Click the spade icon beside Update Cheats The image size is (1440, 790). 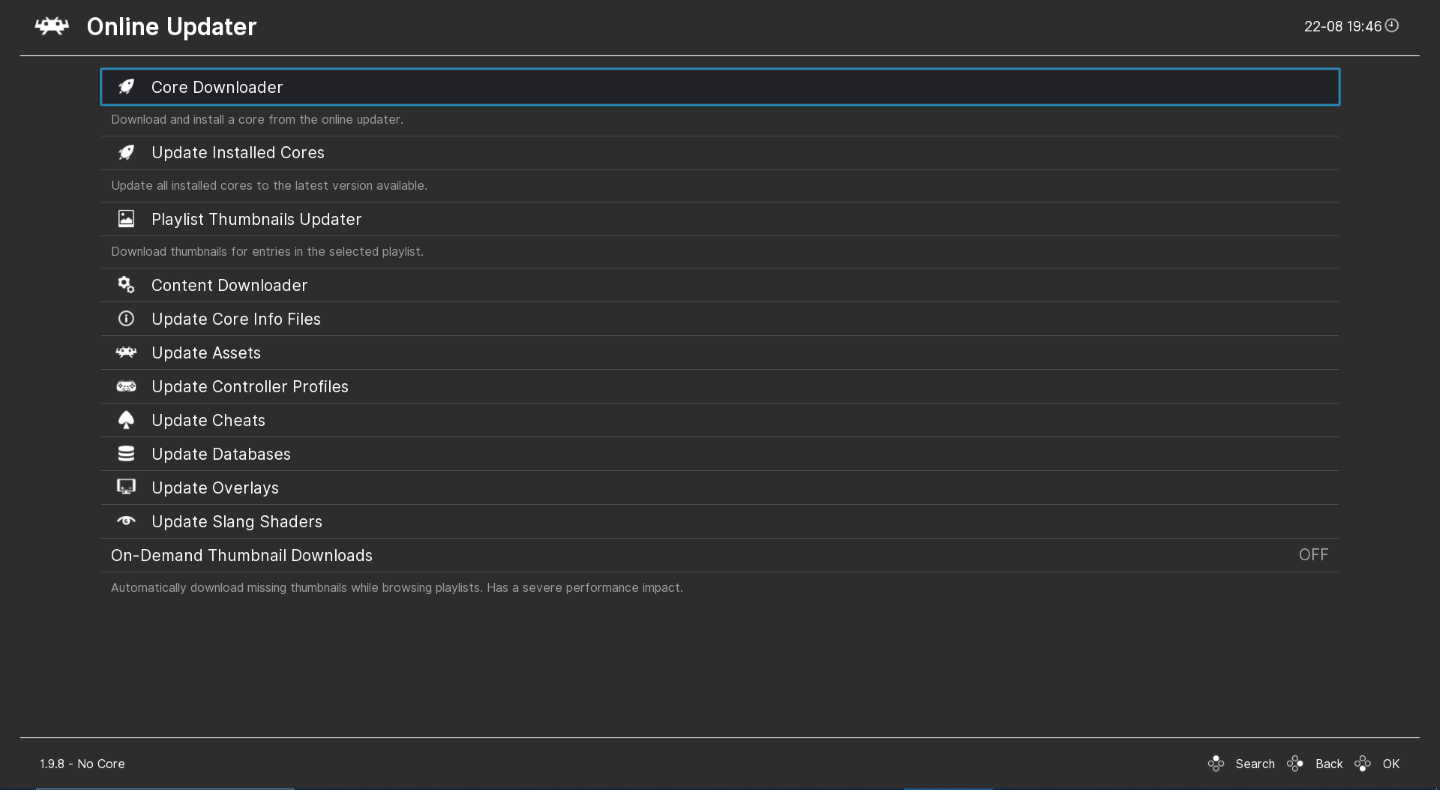tap(126, 420)
